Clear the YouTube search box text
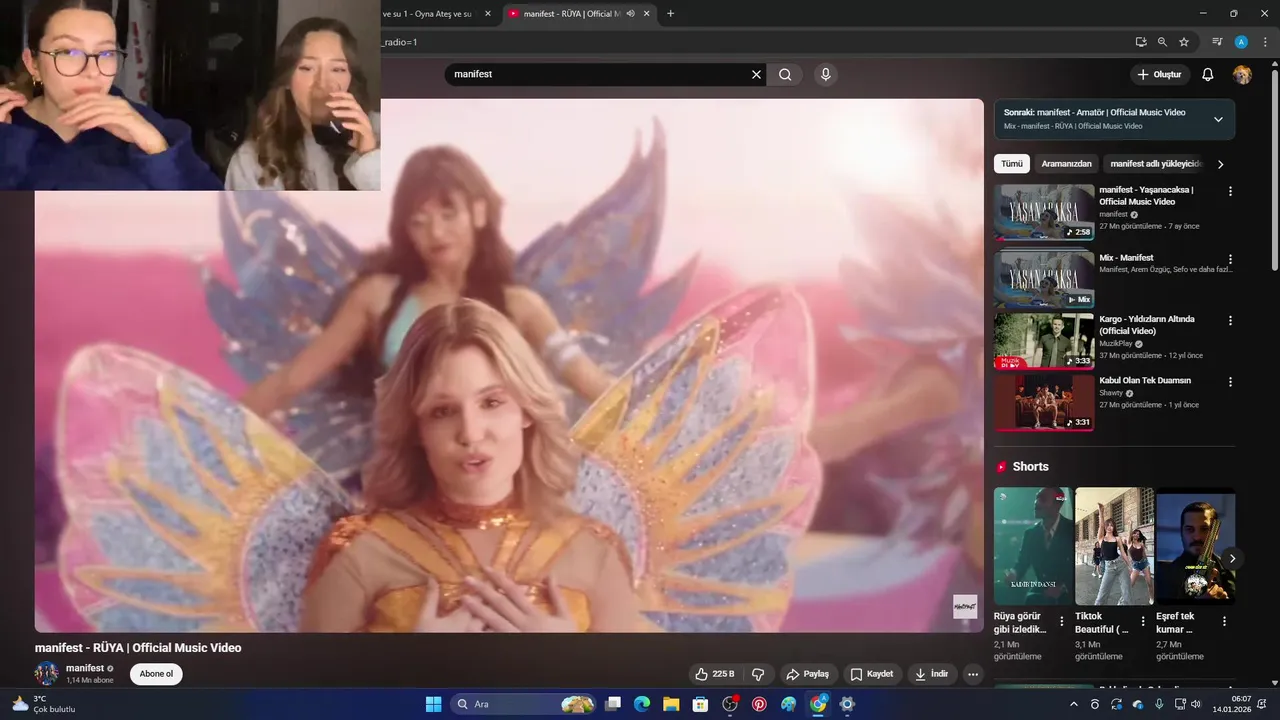Viewport: 1280px width, 720px height. pos(756,74)
